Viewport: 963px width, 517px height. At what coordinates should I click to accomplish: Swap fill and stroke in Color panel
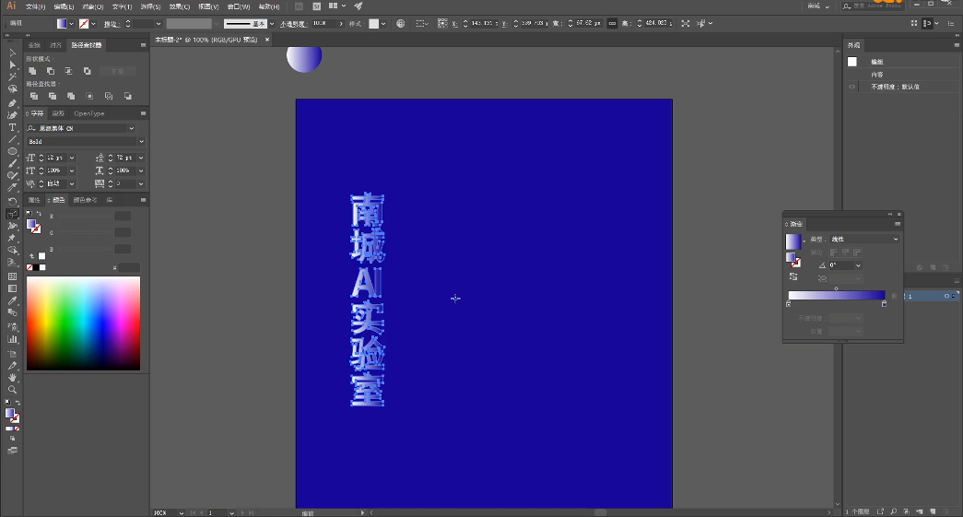click(39, 213)
